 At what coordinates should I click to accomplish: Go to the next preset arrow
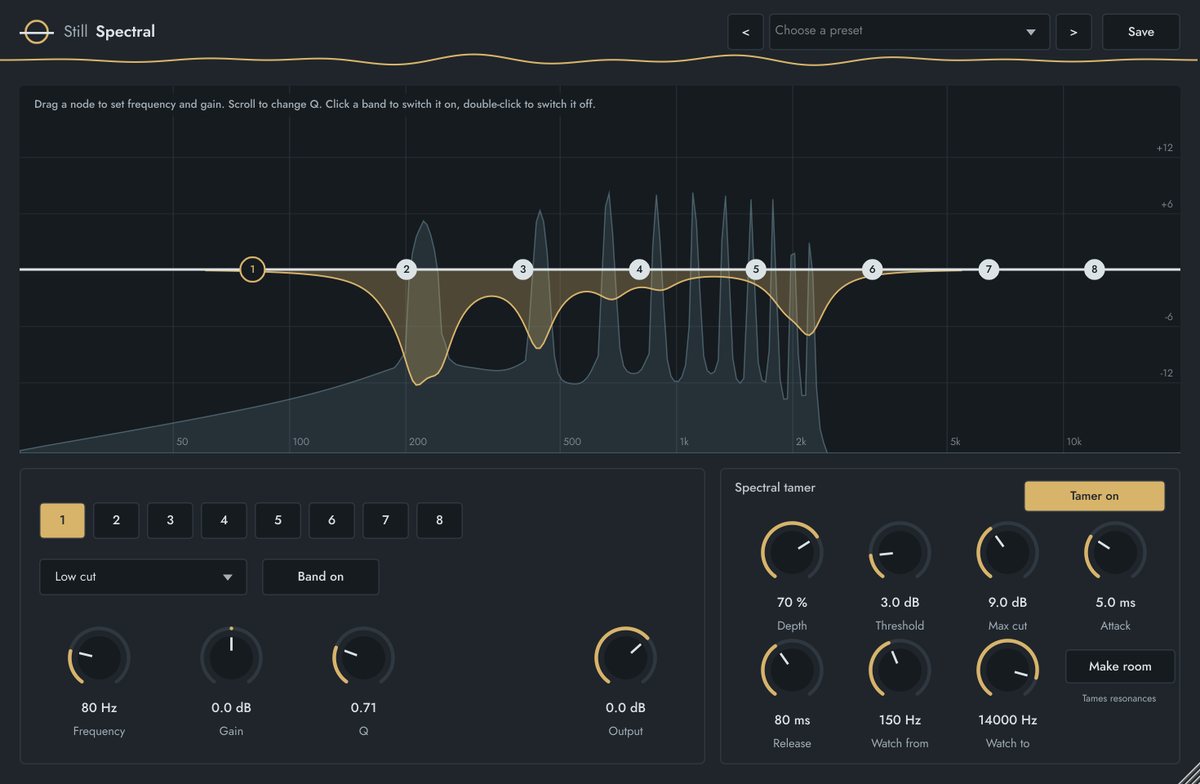(1073, 32)
